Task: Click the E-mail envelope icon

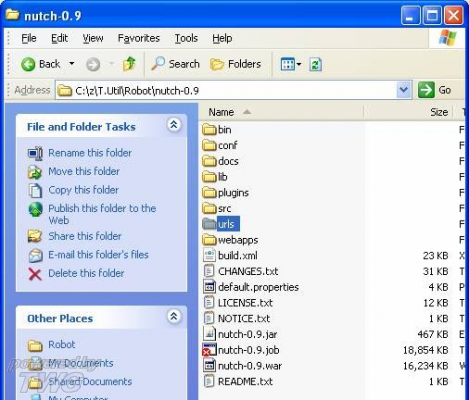Action: click(35, 255)
